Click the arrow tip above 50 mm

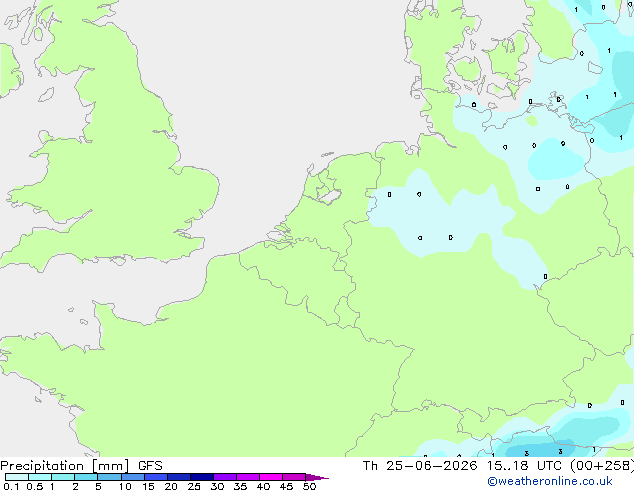(x=317, y=477)
